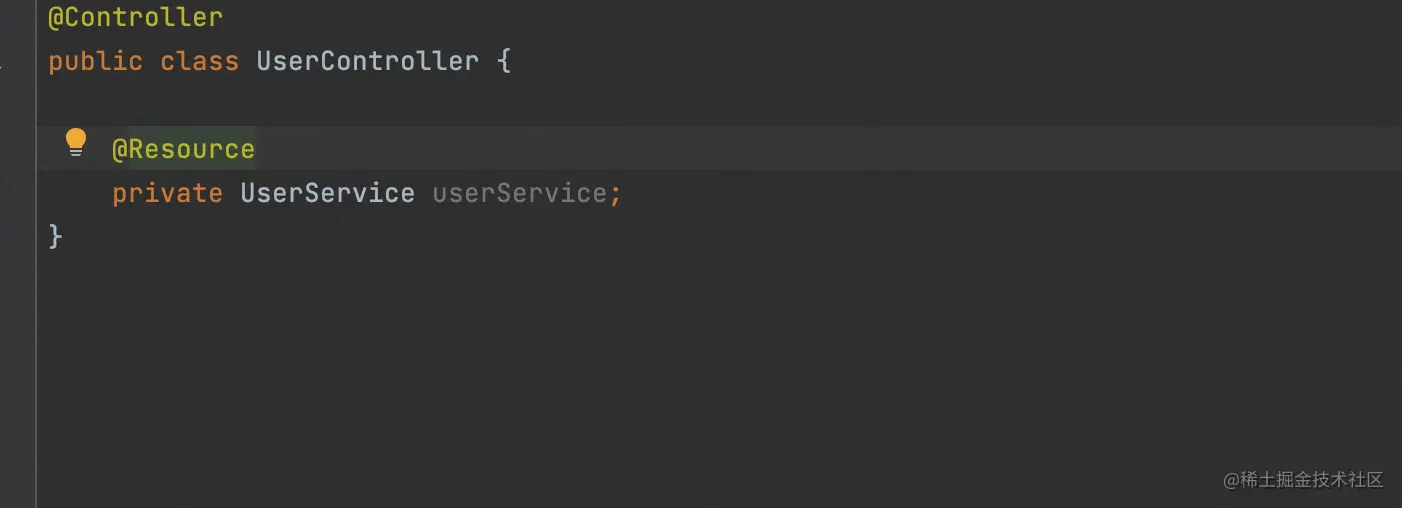1402x508 pixels.
Task: Click the greyed userService field name
Action: click(519, 193)
